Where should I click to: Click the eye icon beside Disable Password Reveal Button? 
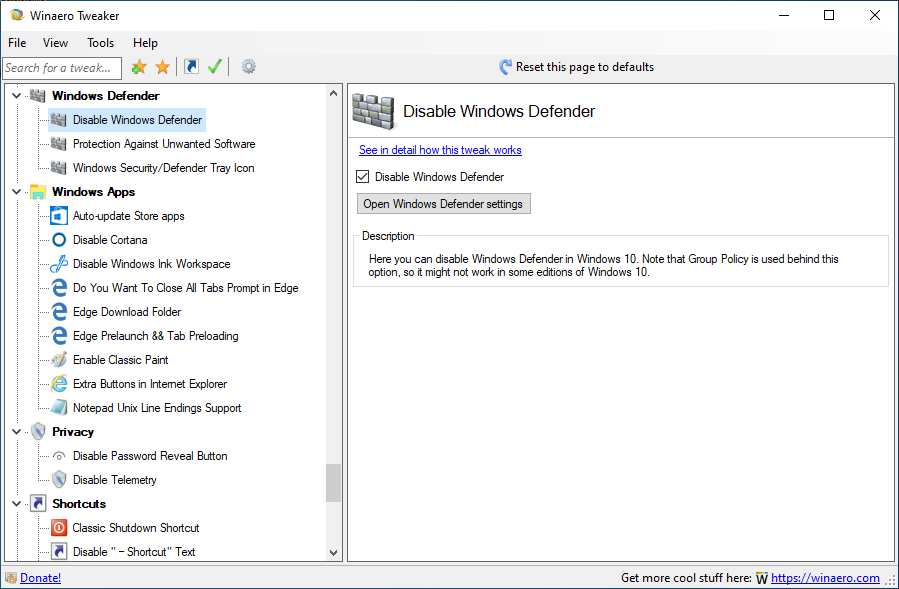tap(58, 457)
